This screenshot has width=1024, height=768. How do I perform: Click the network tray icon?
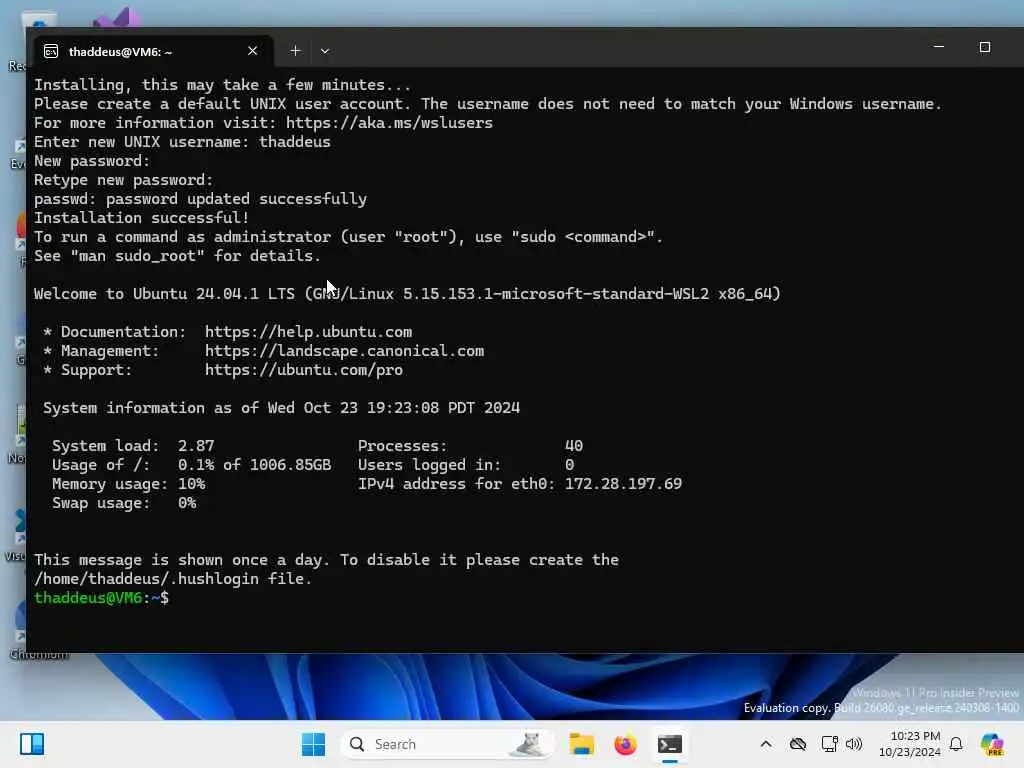829,744
